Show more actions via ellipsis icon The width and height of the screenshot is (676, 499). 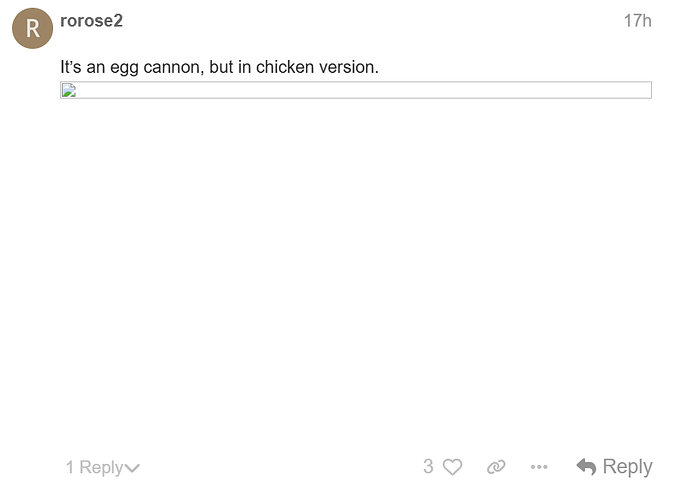539,467
